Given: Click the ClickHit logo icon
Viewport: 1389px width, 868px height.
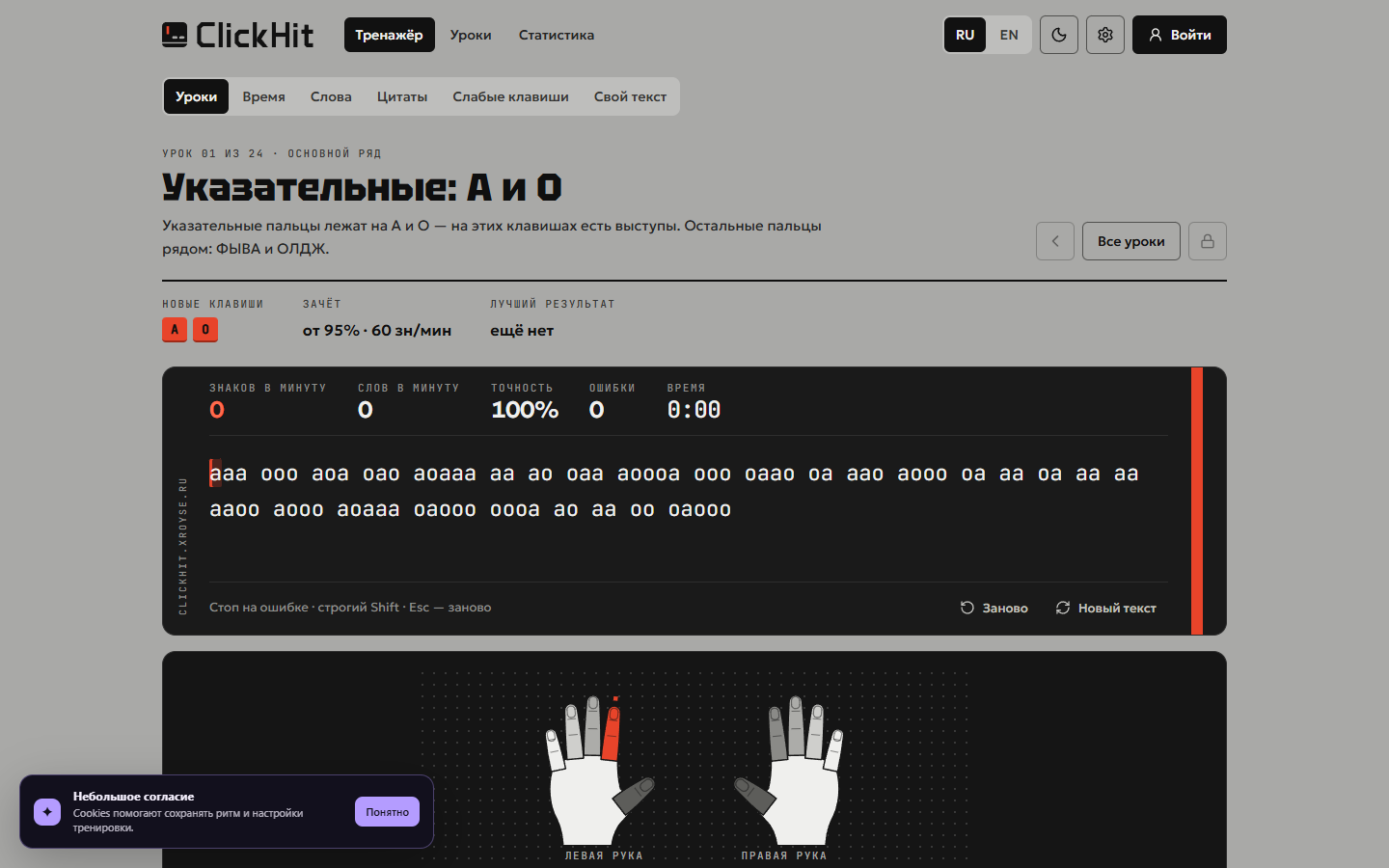Looking at the screenshot, I should coord(175,35).
